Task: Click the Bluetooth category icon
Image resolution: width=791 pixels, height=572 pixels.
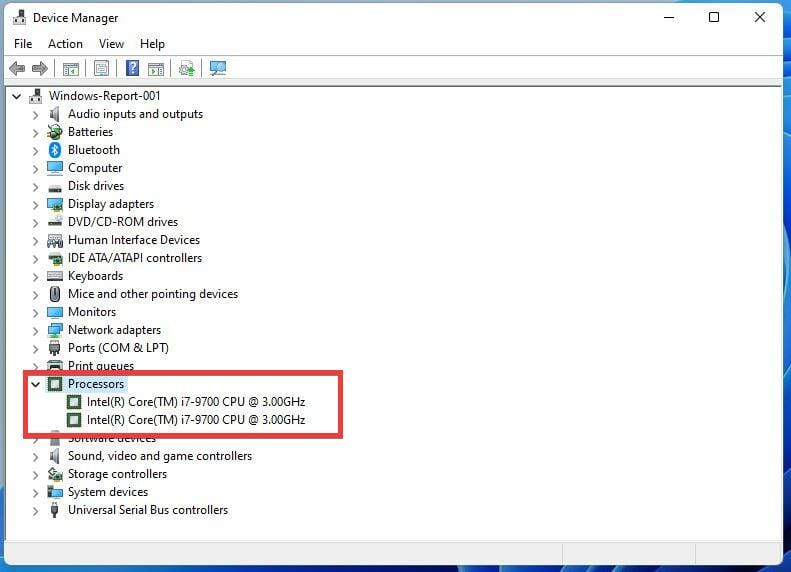Action: [54, 150]
